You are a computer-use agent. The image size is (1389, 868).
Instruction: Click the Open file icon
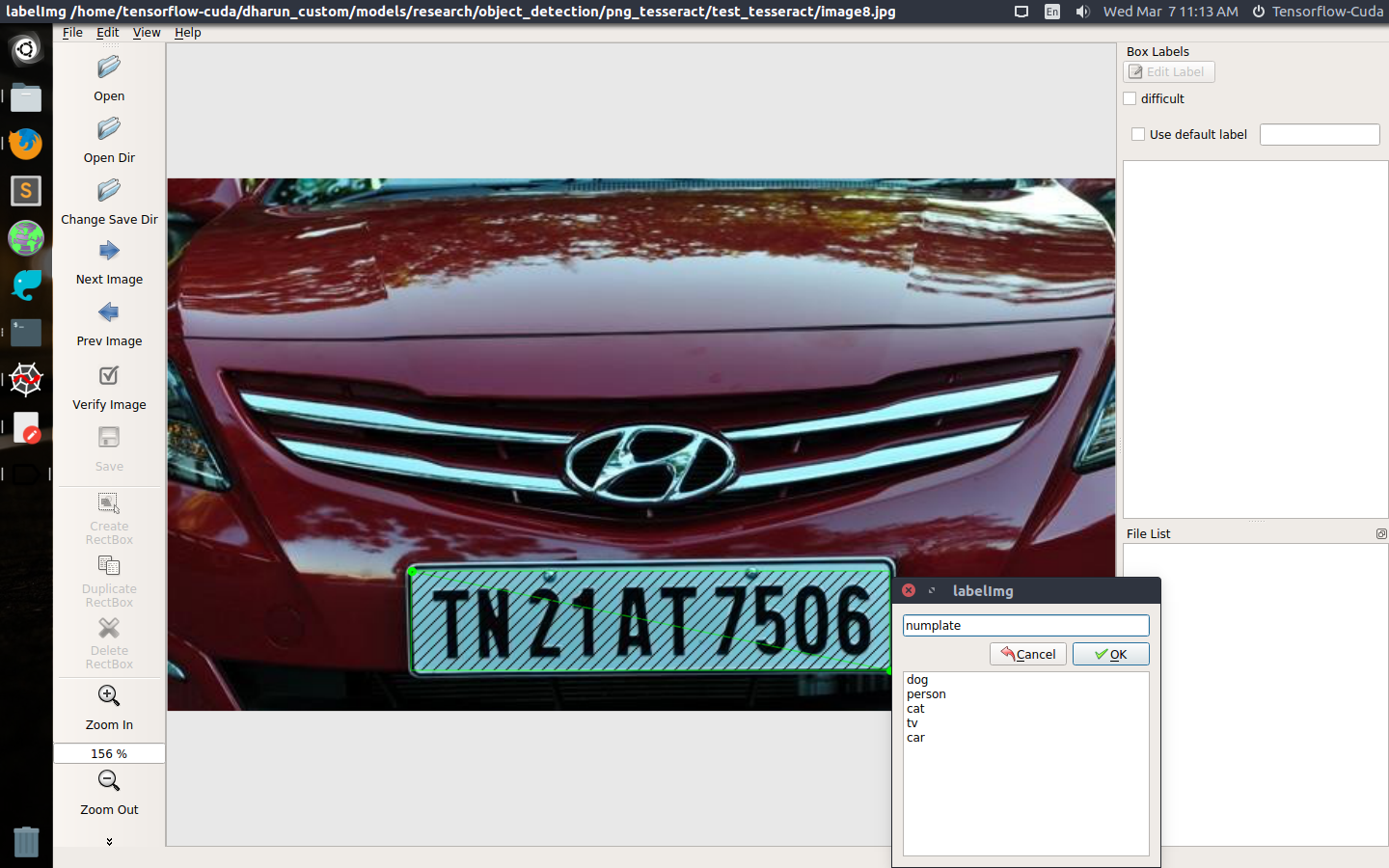[x=109, y=68]
